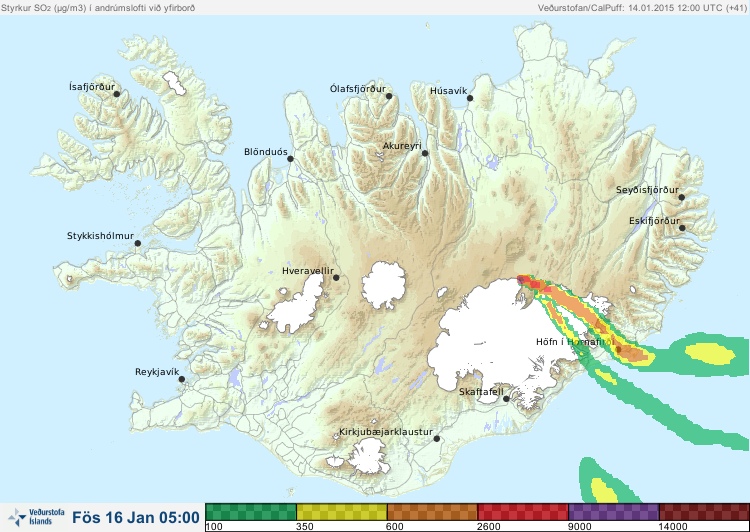Click the Stykkishólmur text label
The width and height of the screenshot is (750, 532).
[100, 236]
